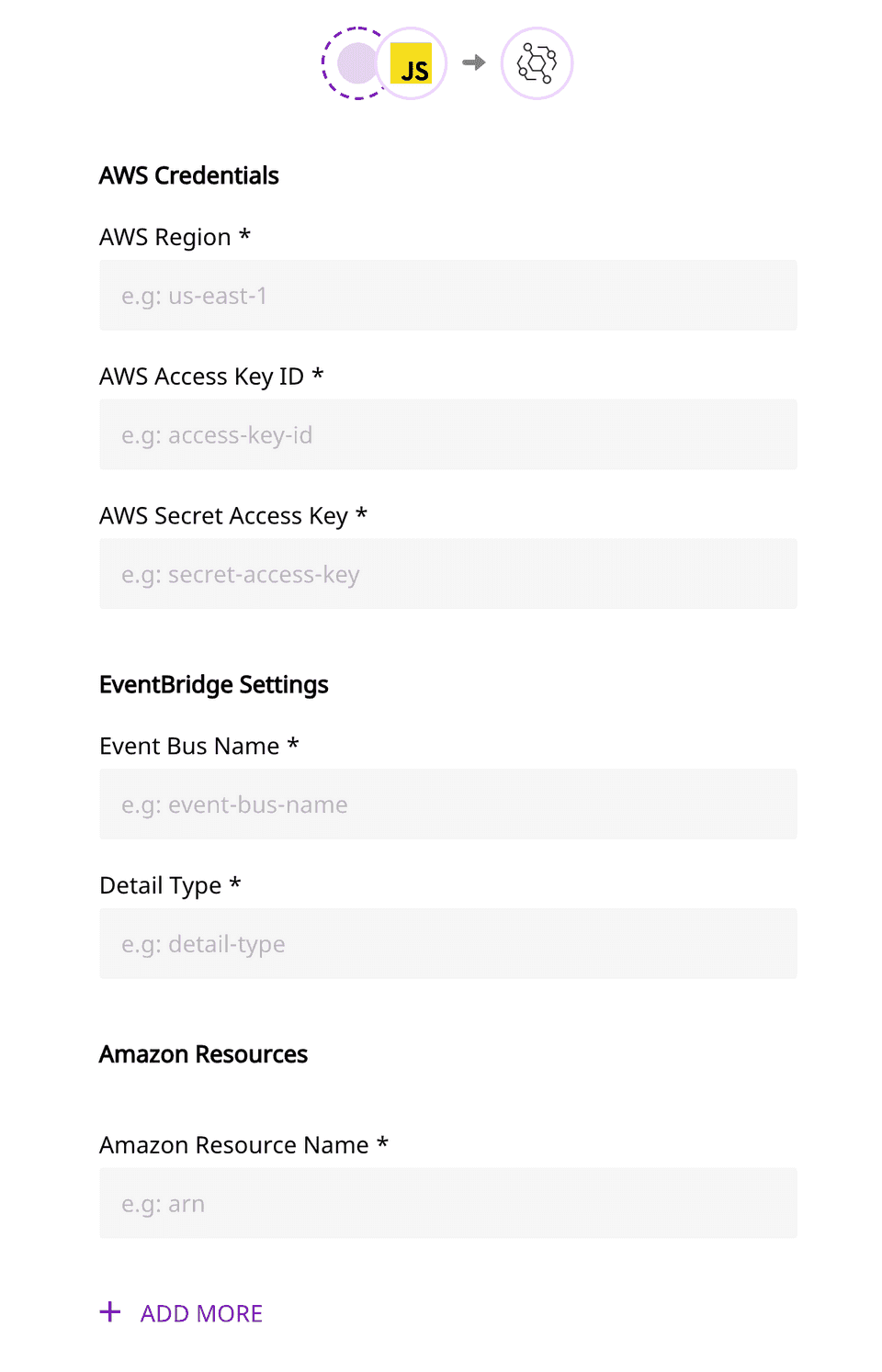Click the plus icon beside ADD MORE
The width and height of the screenshot is (882, 1372).
tap(110, 1312)
